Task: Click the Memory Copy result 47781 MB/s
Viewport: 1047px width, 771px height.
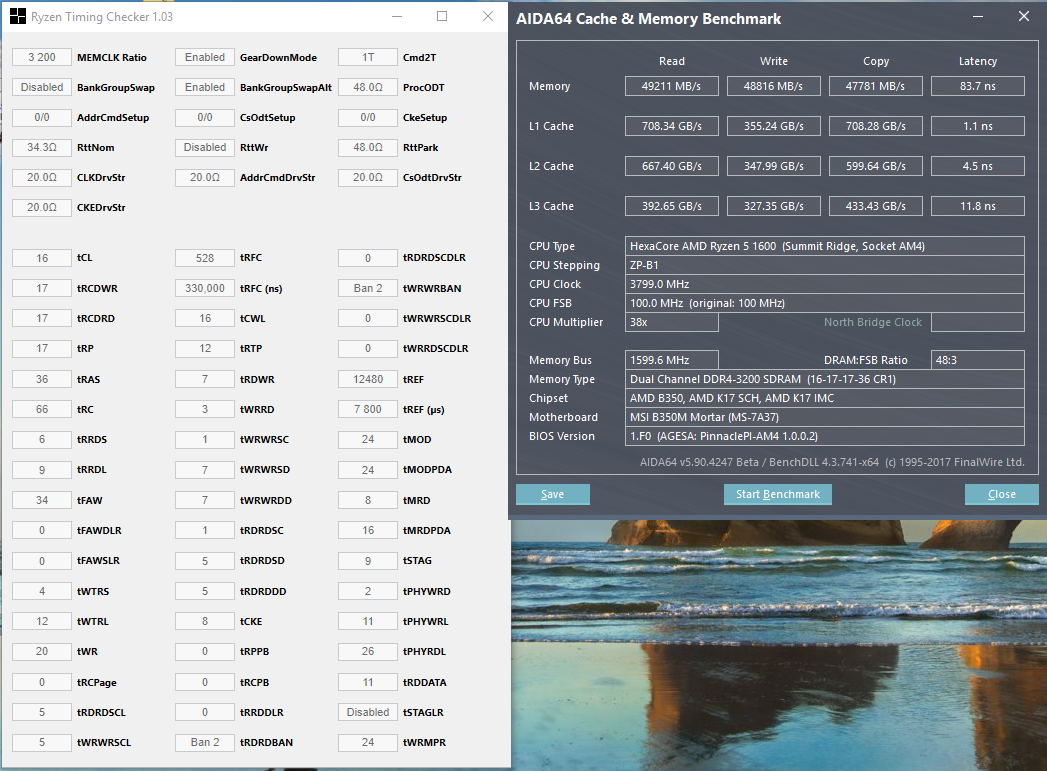Action: click(x=875, y=86)
